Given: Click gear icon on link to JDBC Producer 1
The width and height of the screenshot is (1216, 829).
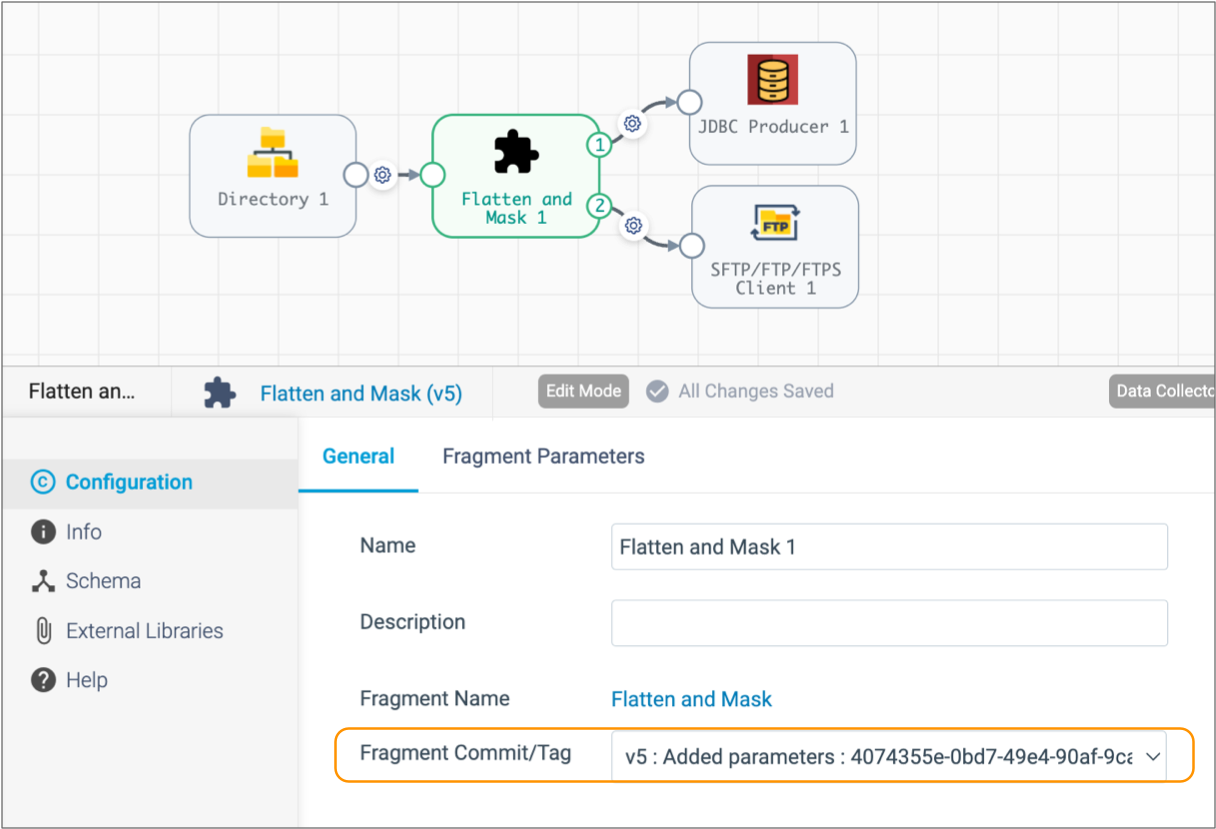Looking at the screenshot, I should point(632,123).
